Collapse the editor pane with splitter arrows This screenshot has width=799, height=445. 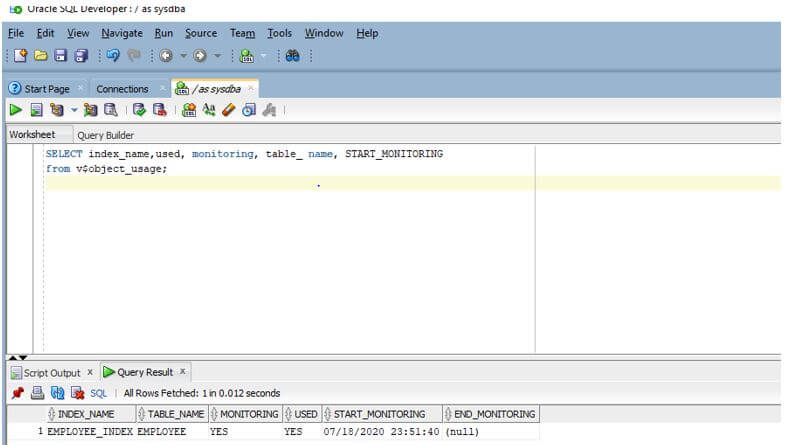coord(18,358)
